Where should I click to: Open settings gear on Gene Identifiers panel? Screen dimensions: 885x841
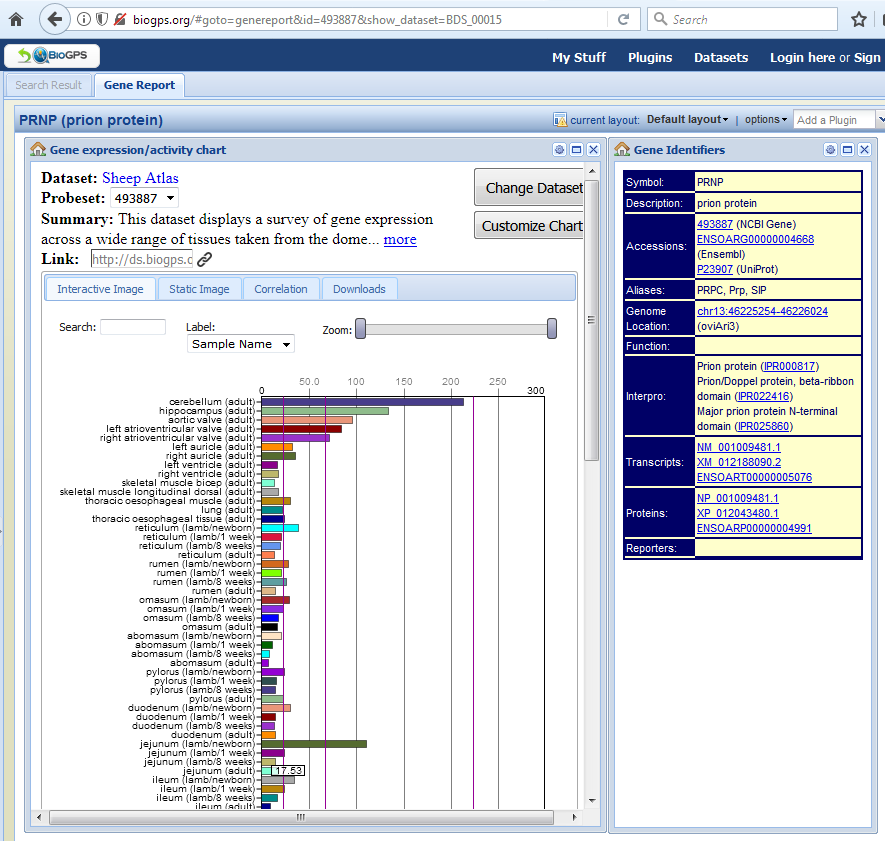pyautogui.click(x=830, y=150)
